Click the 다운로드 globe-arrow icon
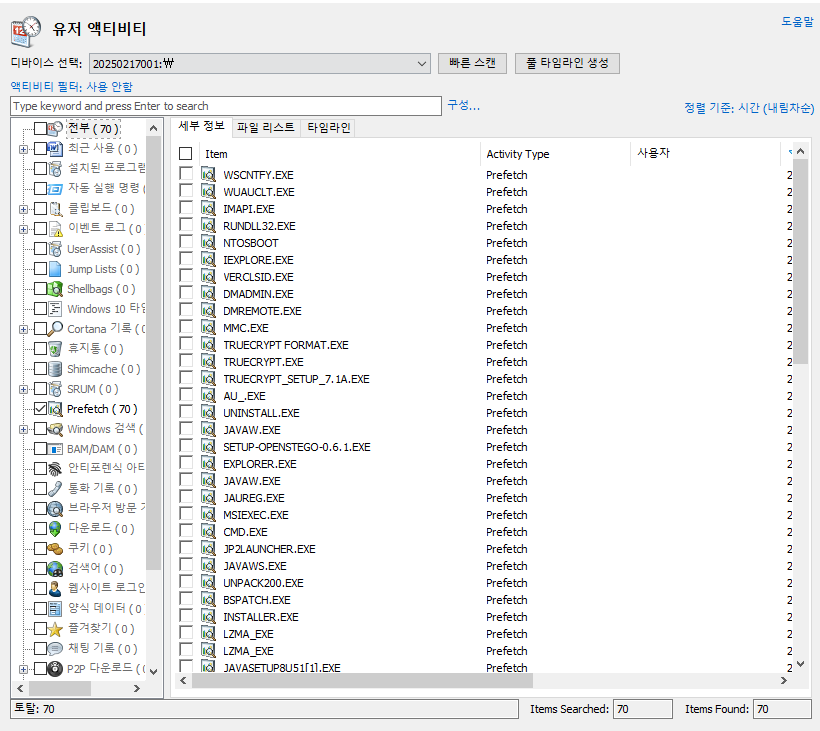Image resolution: width=820 pixels, height=731 pixels. [55, 529]
